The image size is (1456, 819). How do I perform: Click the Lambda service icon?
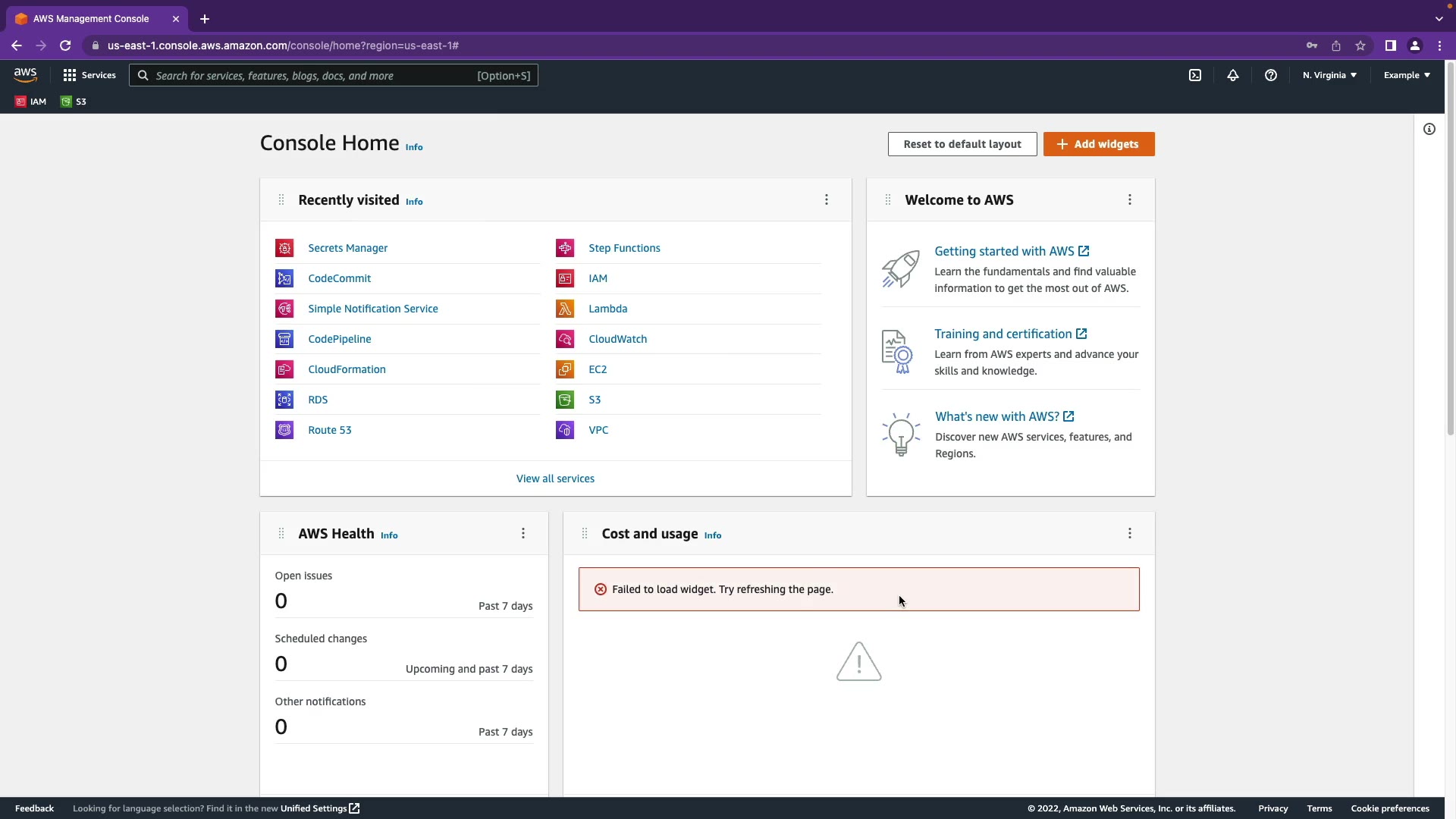click(x=565, y=309)
